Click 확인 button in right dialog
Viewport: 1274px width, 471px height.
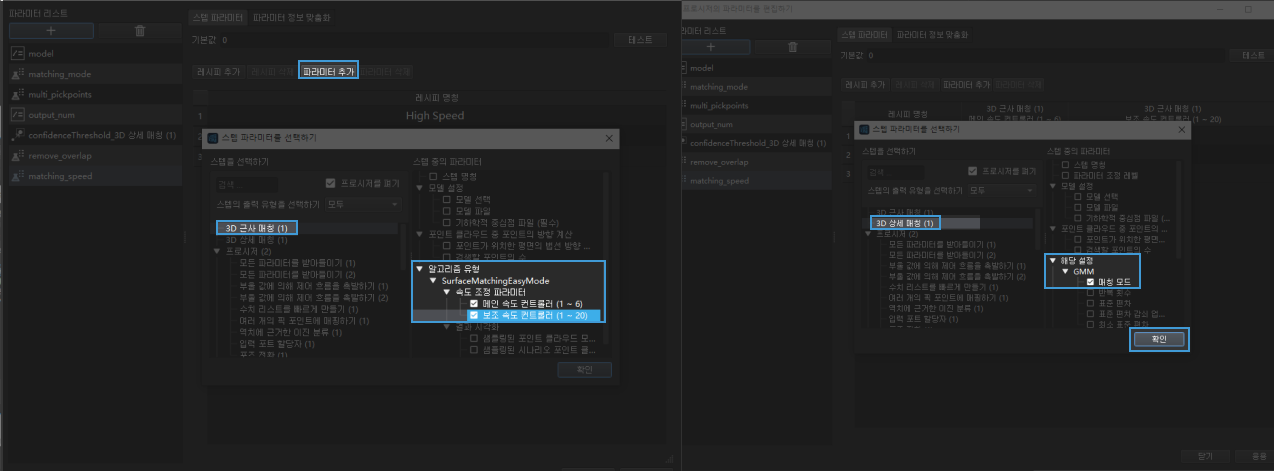(1158, 340)
